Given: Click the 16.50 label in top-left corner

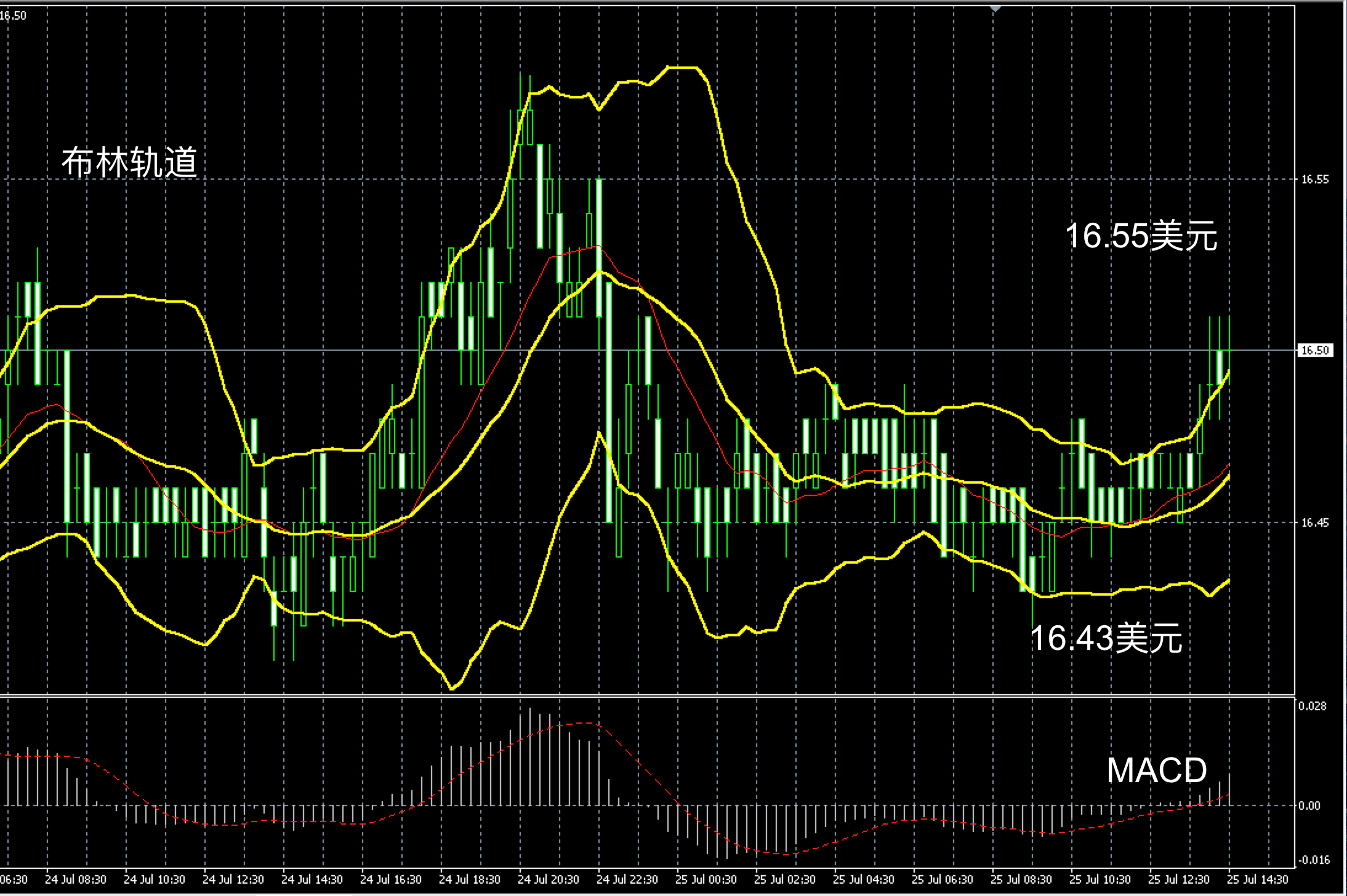Looking at the screenshot, I should 12,16.
